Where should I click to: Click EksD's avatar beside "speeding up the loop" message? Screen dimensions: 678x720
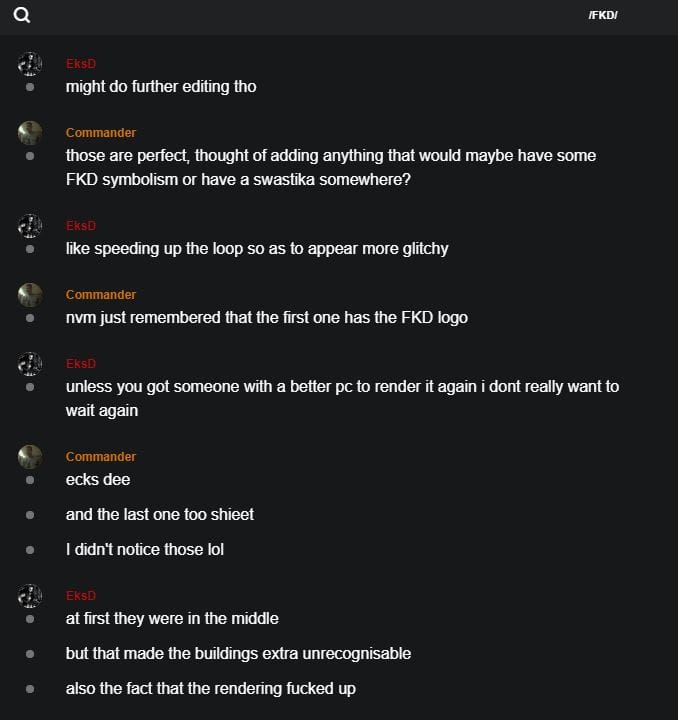[x=30, y=226]
